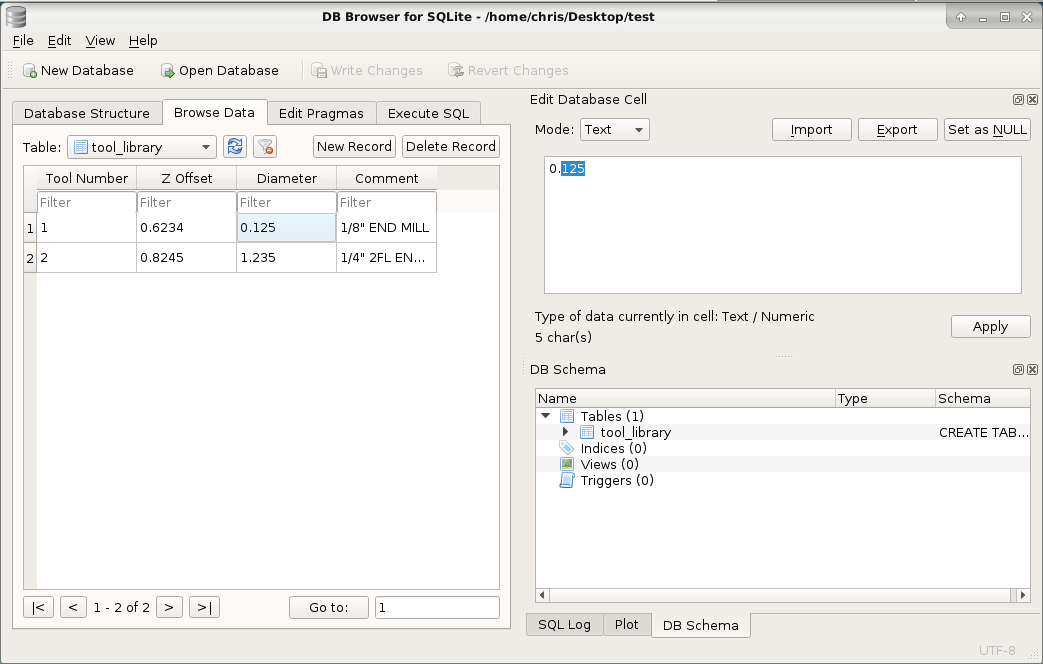Select the cell containing 0.8245
1043x664 pixels.
[186, 257]
